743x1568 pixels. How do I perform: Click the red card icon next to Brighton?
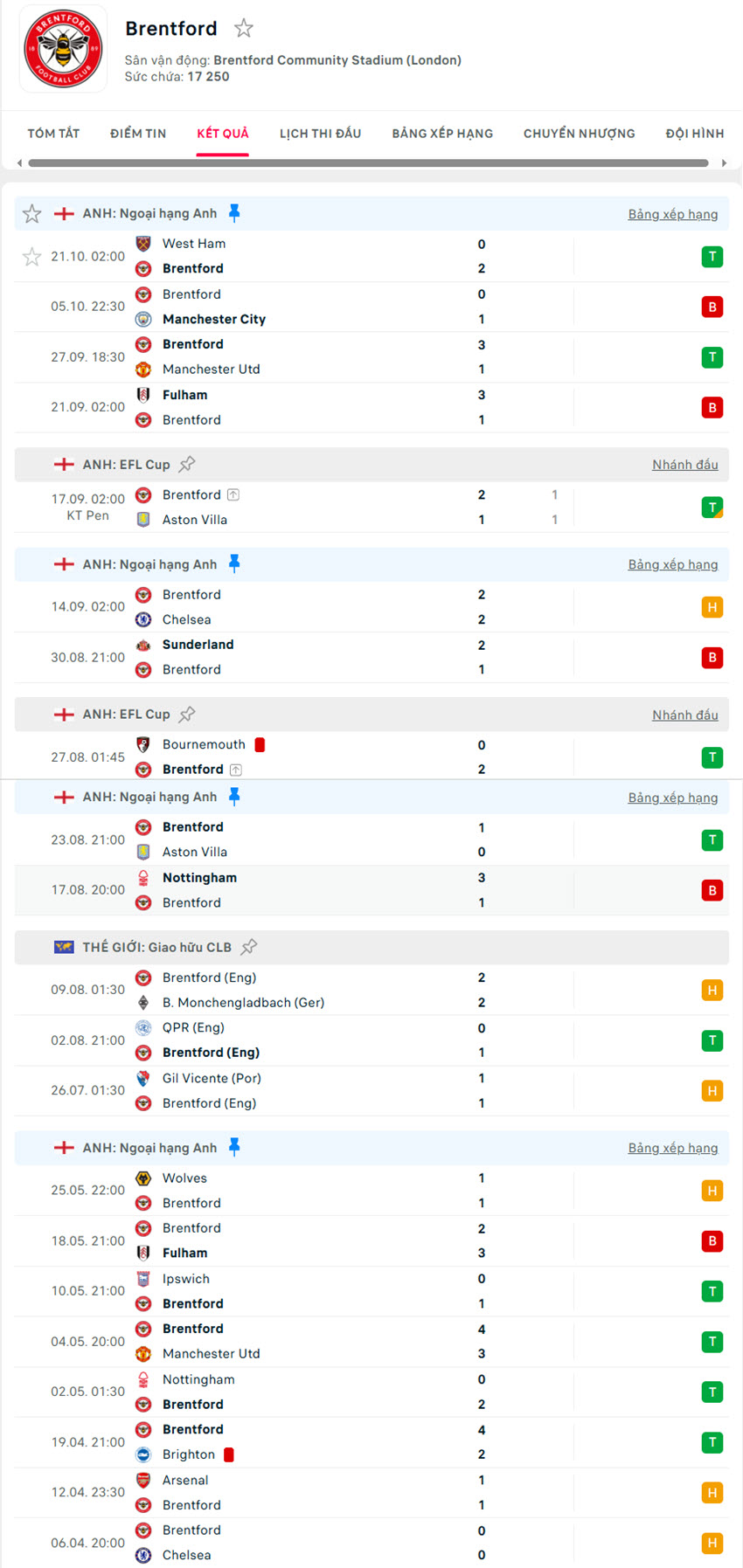(x=228, y=1454)
